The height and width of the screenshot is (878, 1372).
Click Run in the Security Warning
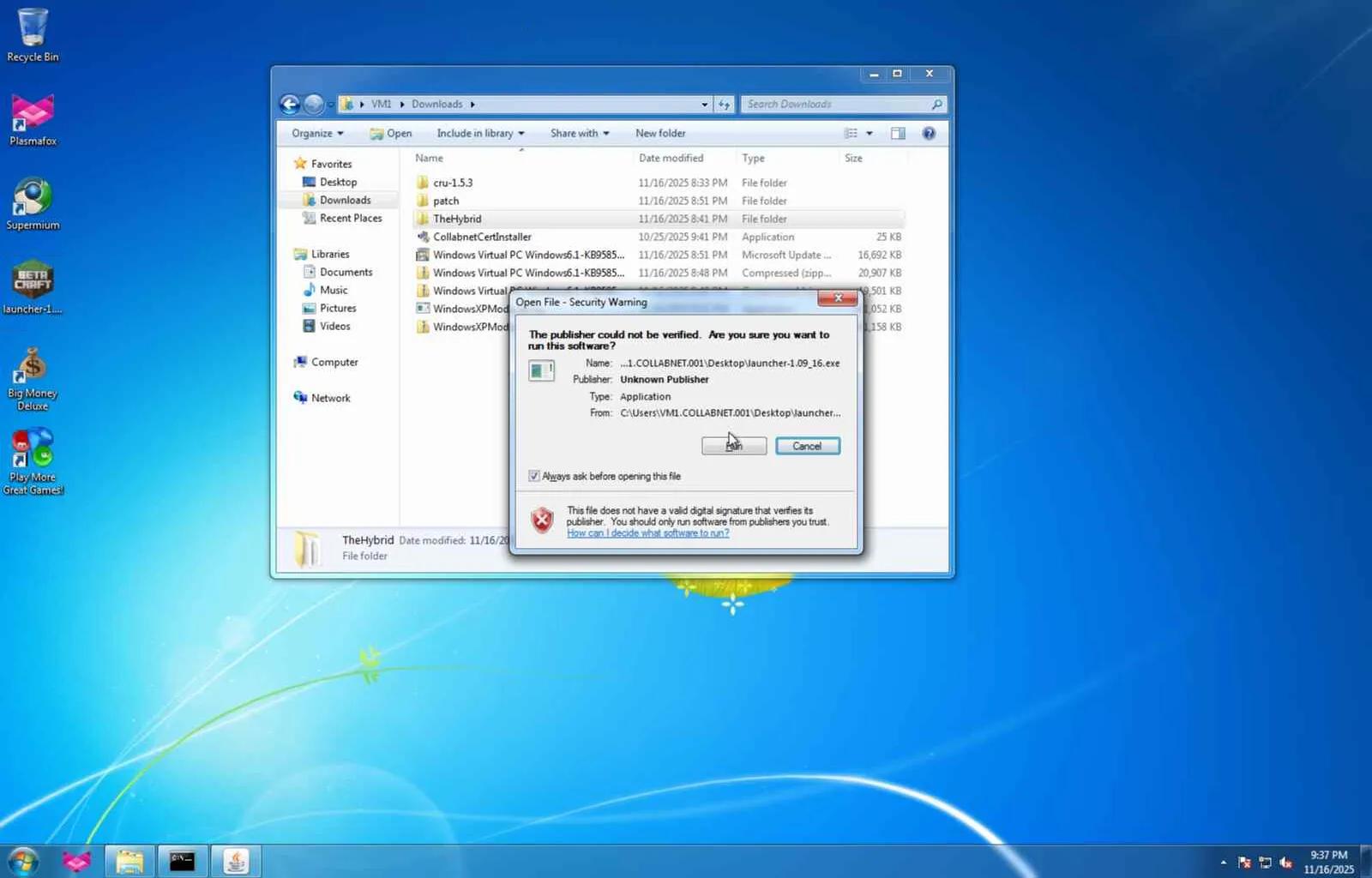(x=734, y=446)
